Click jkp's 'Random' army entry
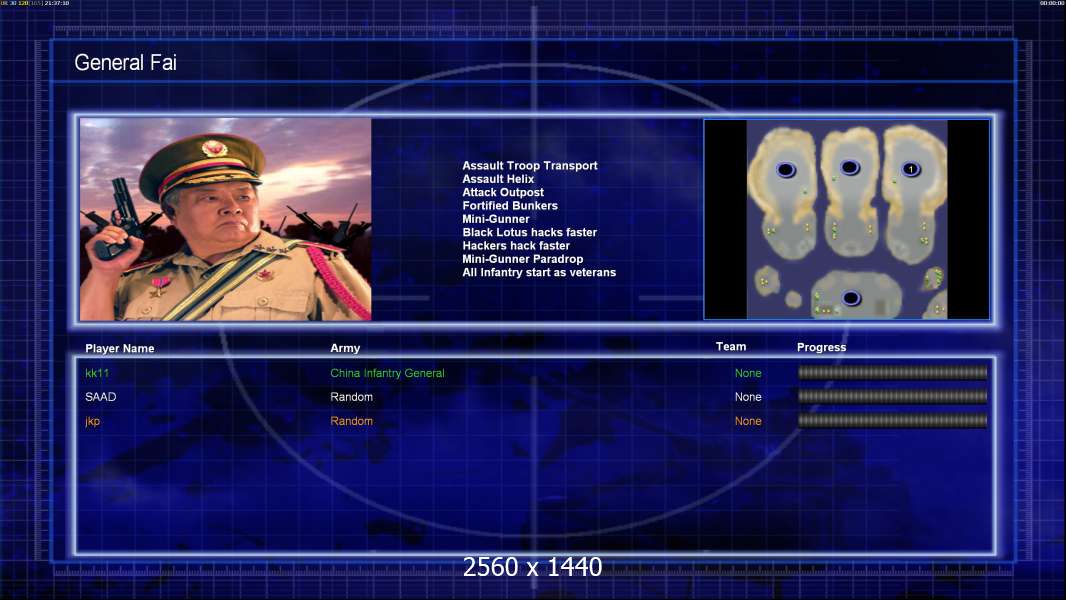This screenshot has width=1066, height=600. click(351, 421)
